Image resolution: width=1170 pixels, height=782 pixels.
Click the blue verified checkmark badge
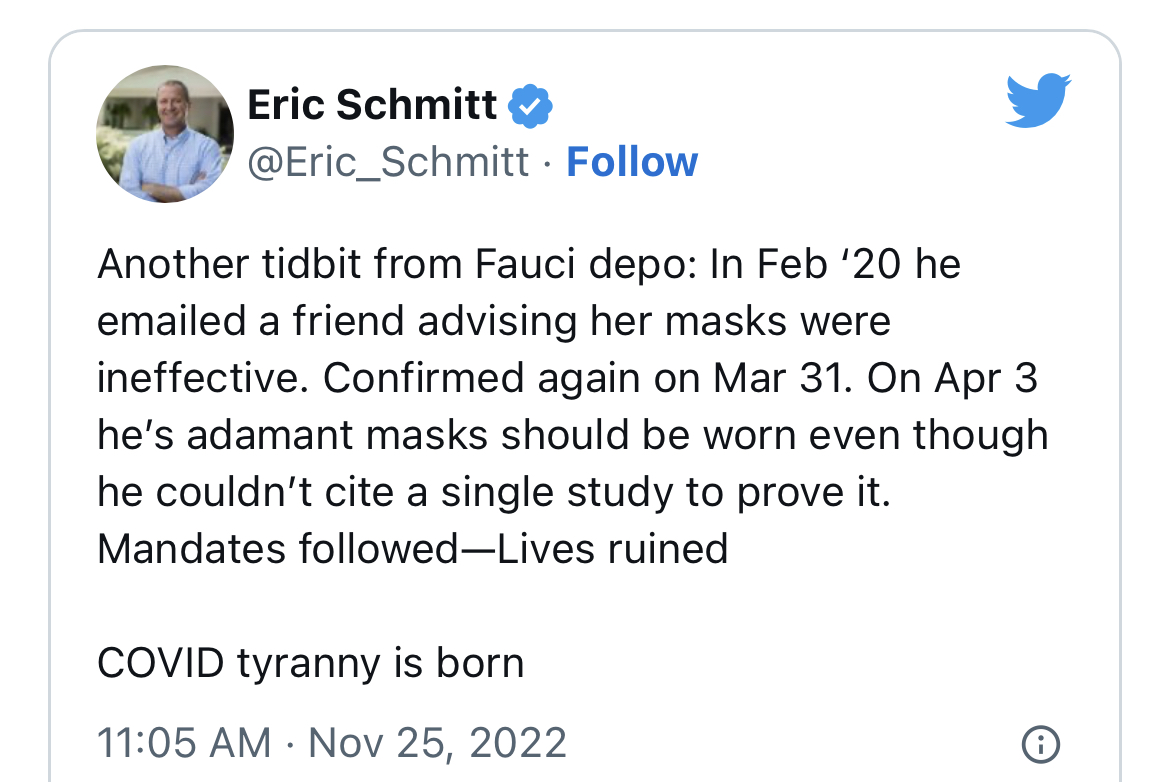(530, 106)
